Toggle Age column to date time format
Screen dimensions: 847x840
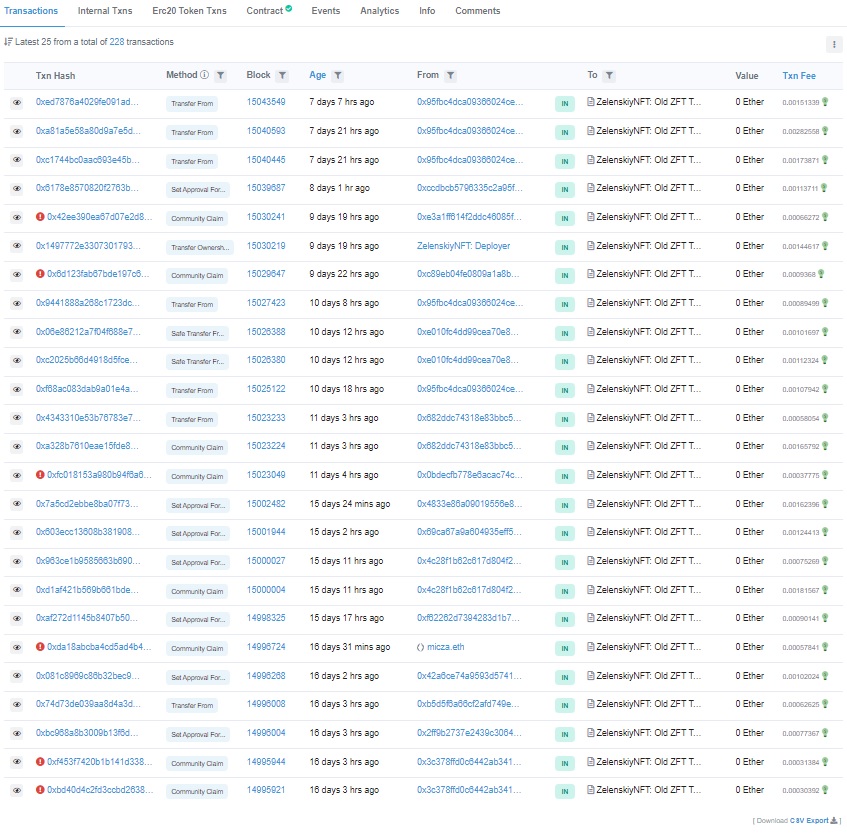(317, 76)
